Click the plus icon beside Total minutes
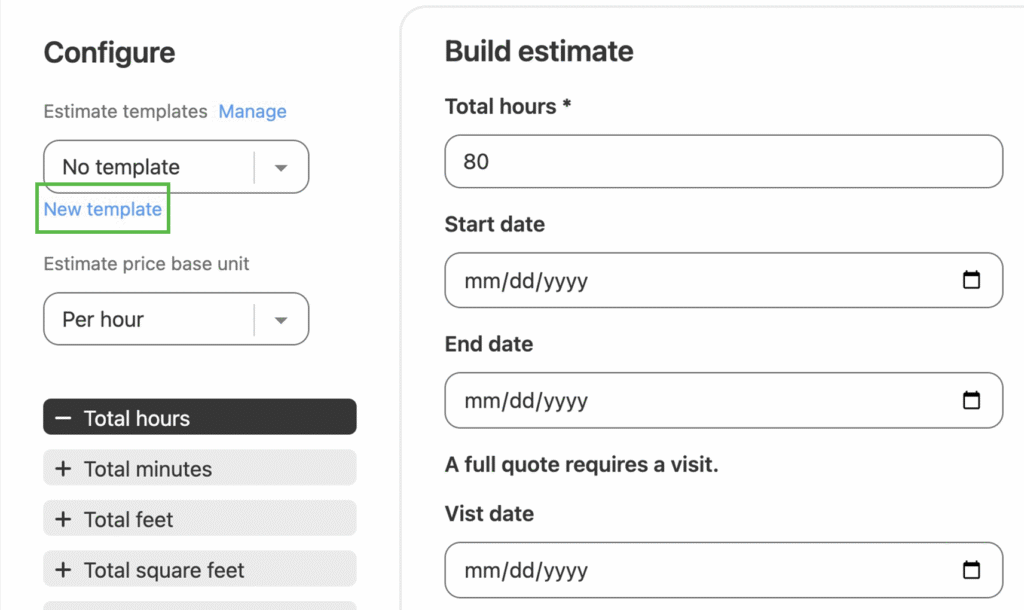This screenshot has width=1024, height=610. click(63, 469)
